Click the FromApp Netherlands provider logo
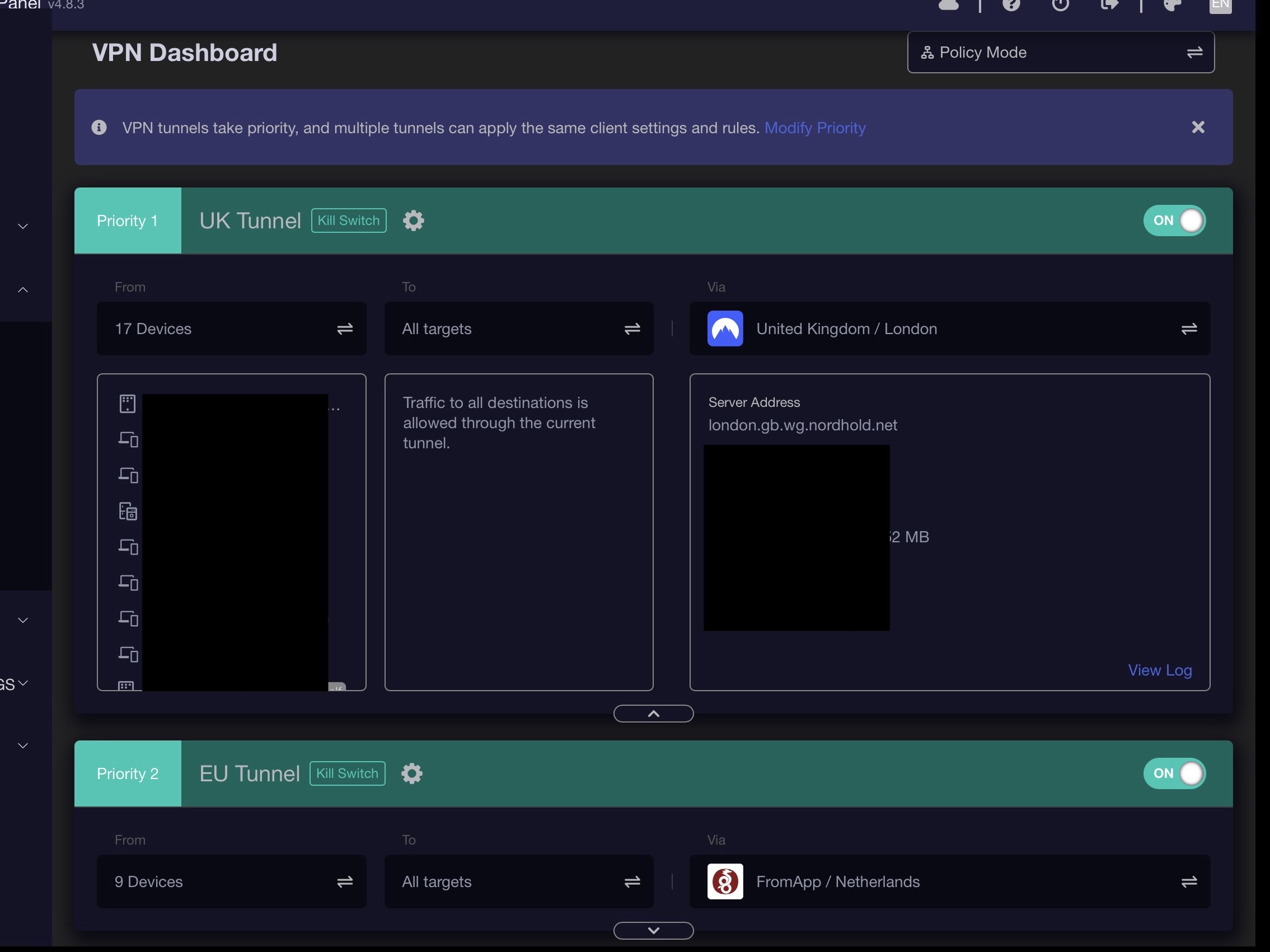The width and height of the screenshot is (1270, 952). click(725, 881)
